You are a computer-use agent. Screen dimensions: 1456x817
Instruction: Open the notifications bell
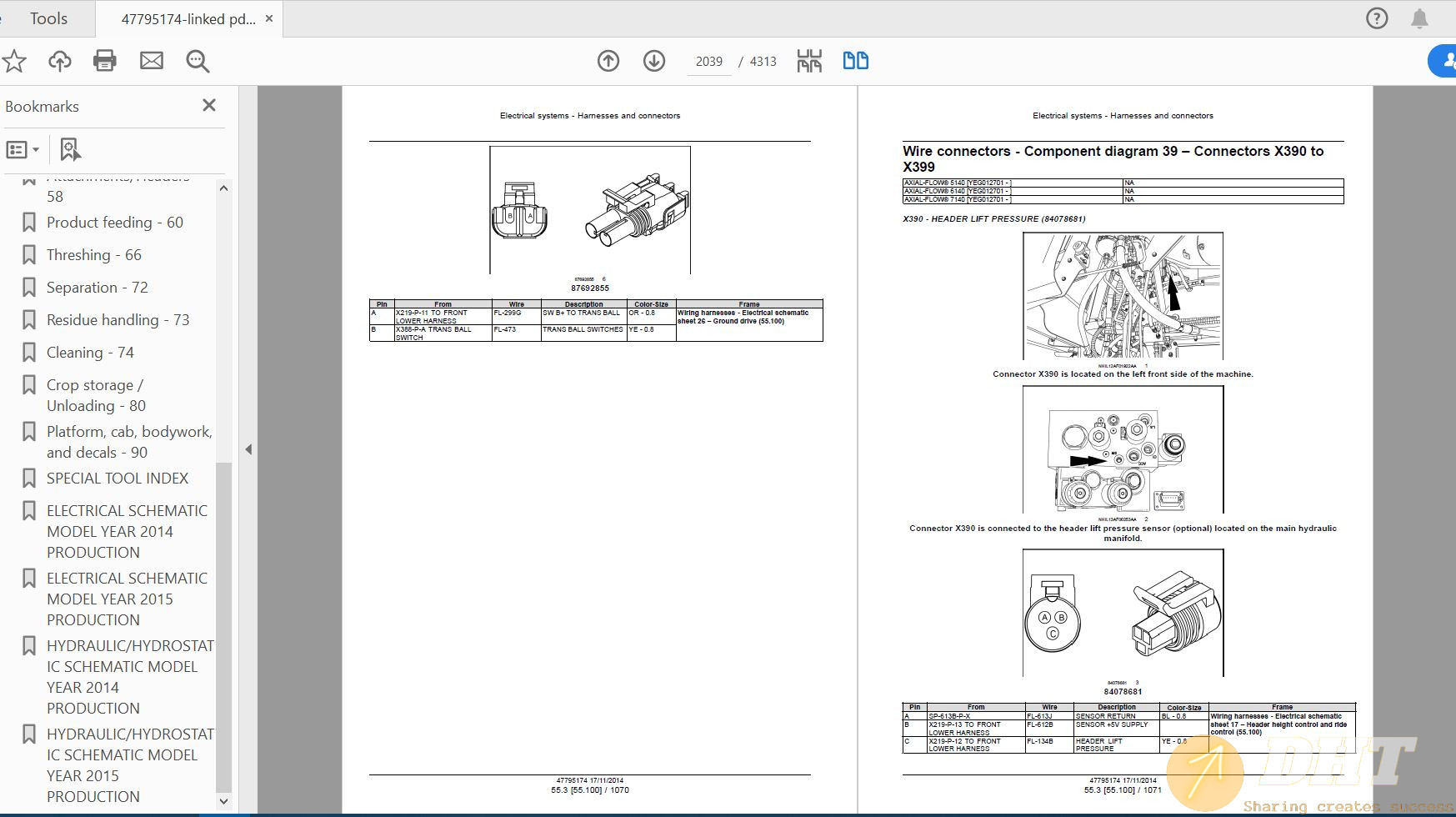pos(1419,18)
